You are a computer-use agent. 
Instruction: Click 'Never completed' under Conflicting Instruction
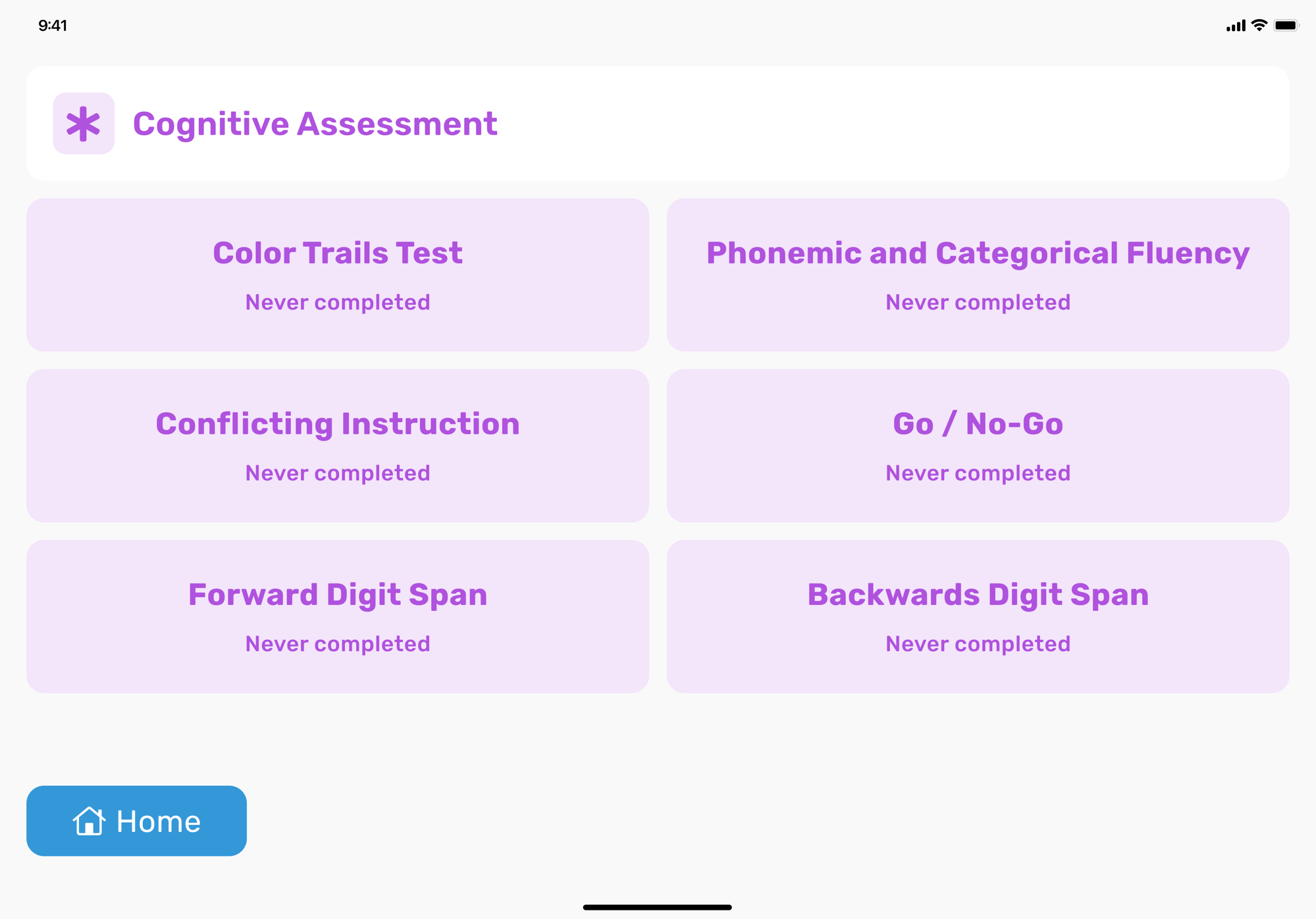[x=337, y=473]
